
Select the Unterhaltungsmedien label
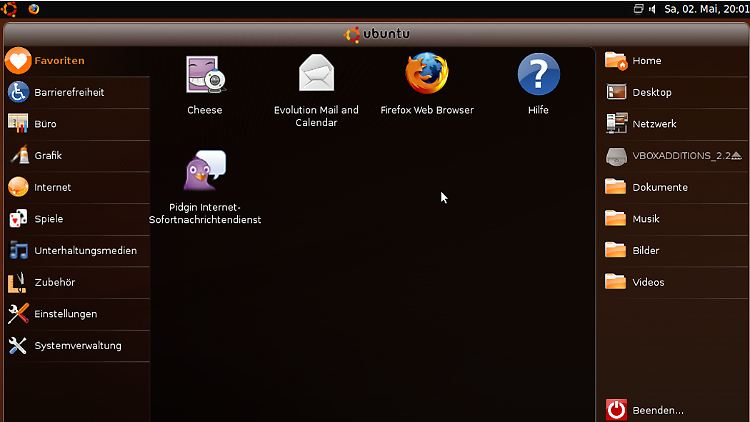tap(86, 250)
